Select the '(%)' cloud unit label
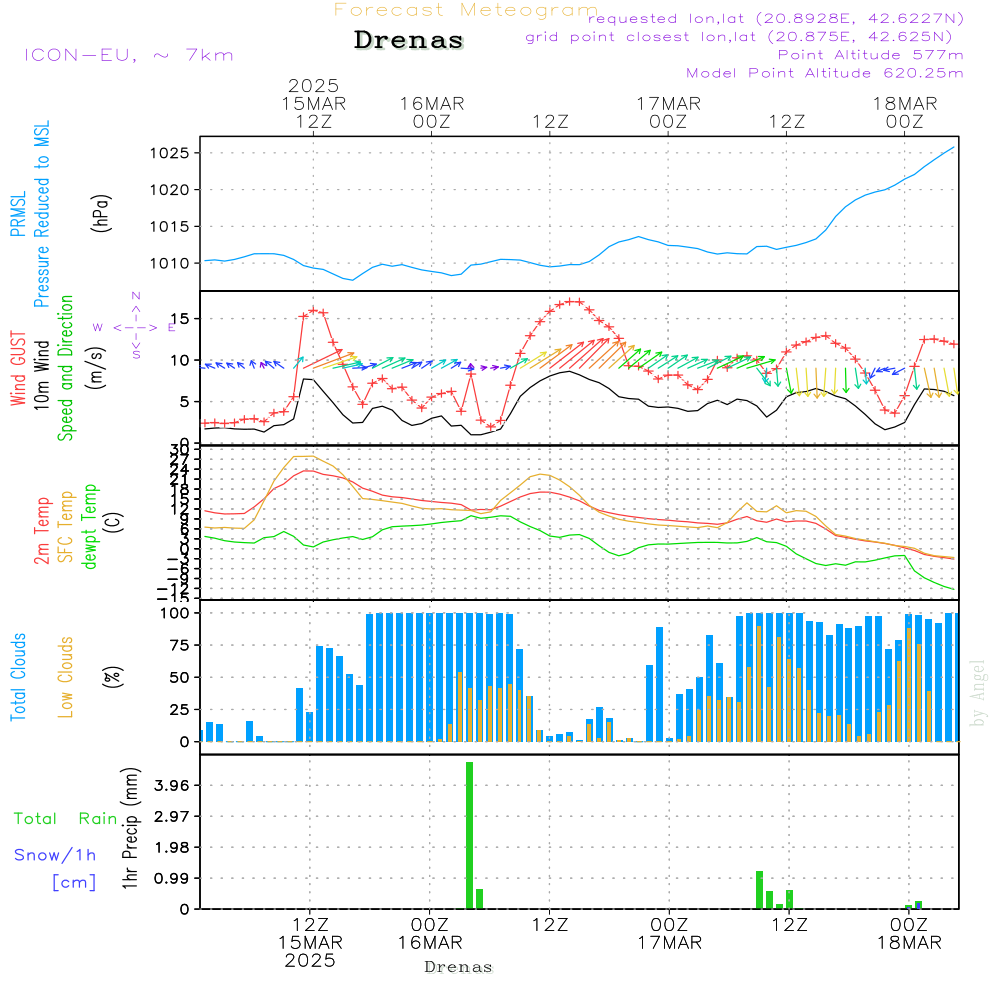The height and width of the screenshot is (1000, 1000). [x=113, y=677]
